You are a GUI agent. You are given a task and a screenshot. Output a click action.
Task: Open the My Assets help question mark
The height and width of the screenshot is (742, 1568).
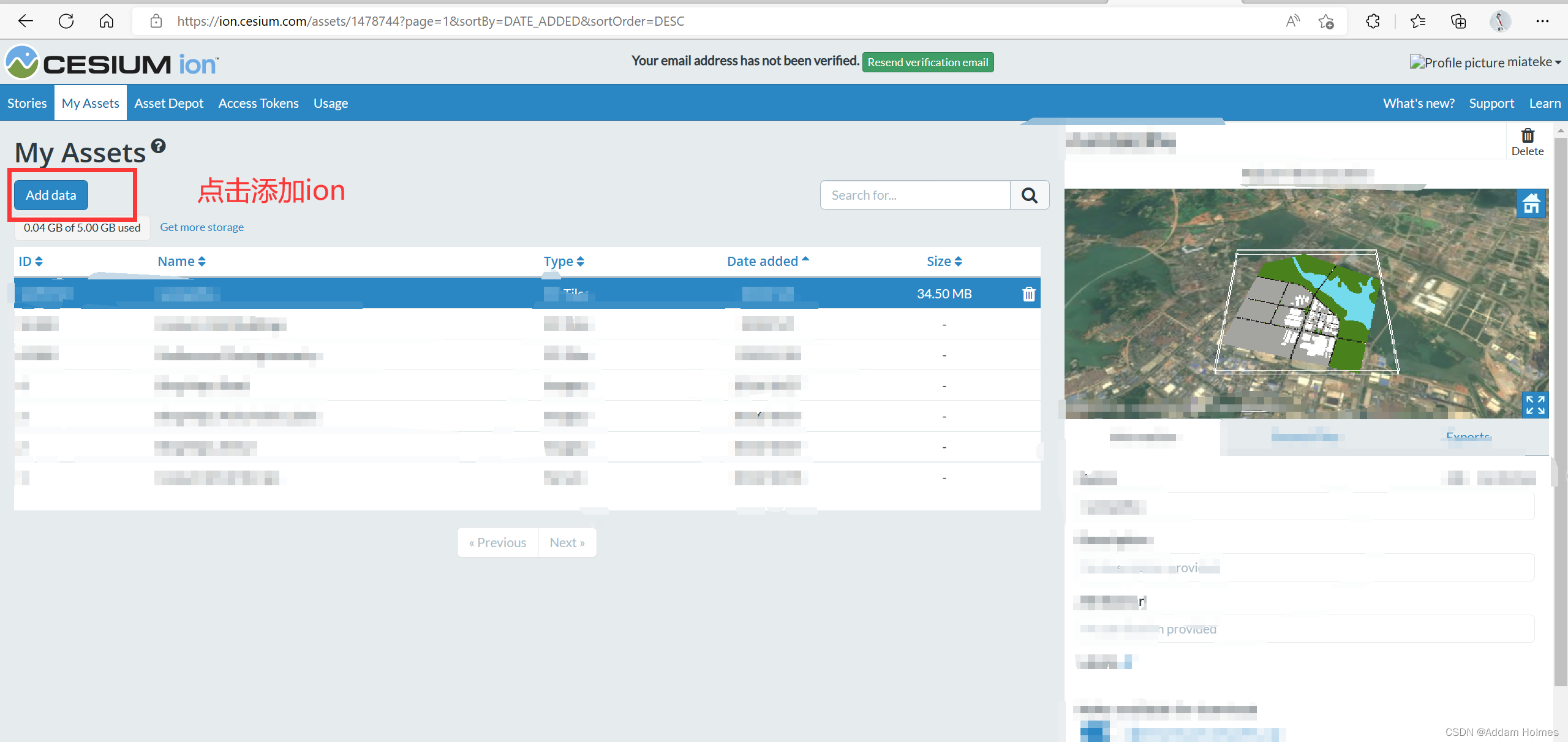coord(159,146)
